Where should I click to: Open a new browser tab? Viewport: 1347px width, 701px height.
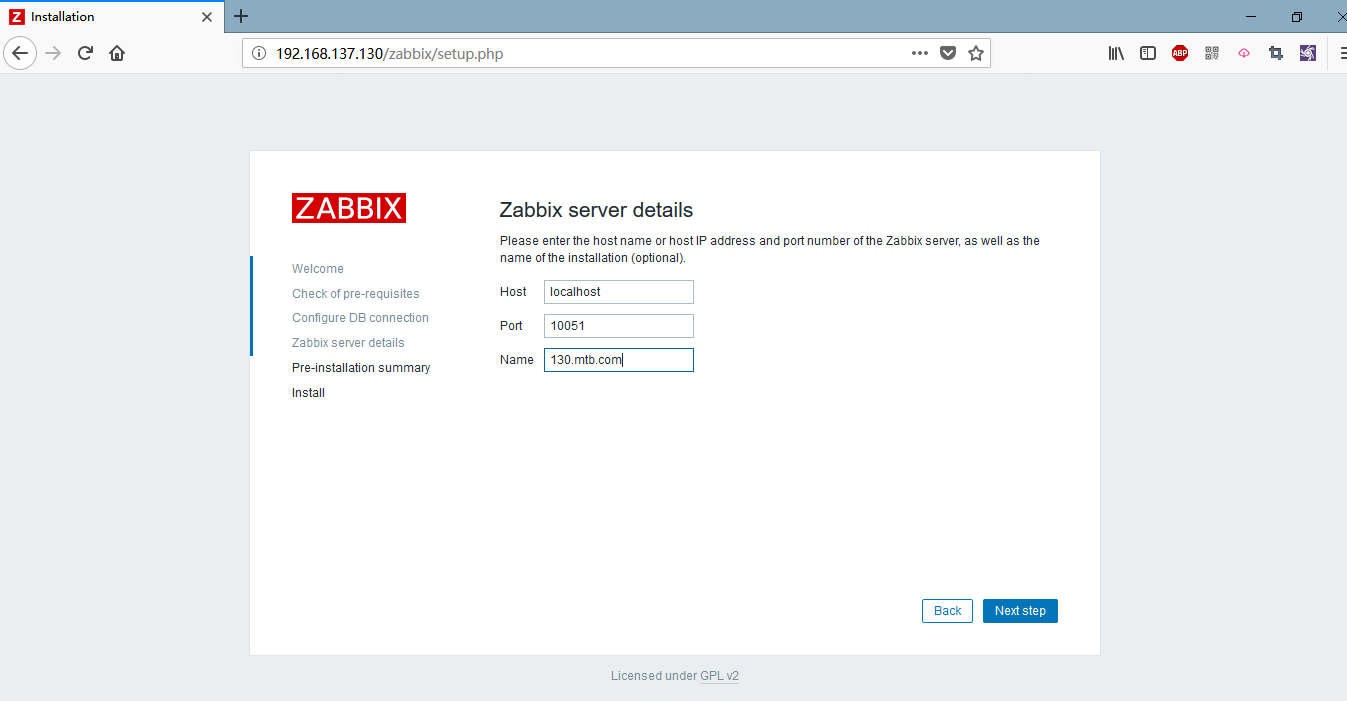pyautogui.click(x=241, y=16)
